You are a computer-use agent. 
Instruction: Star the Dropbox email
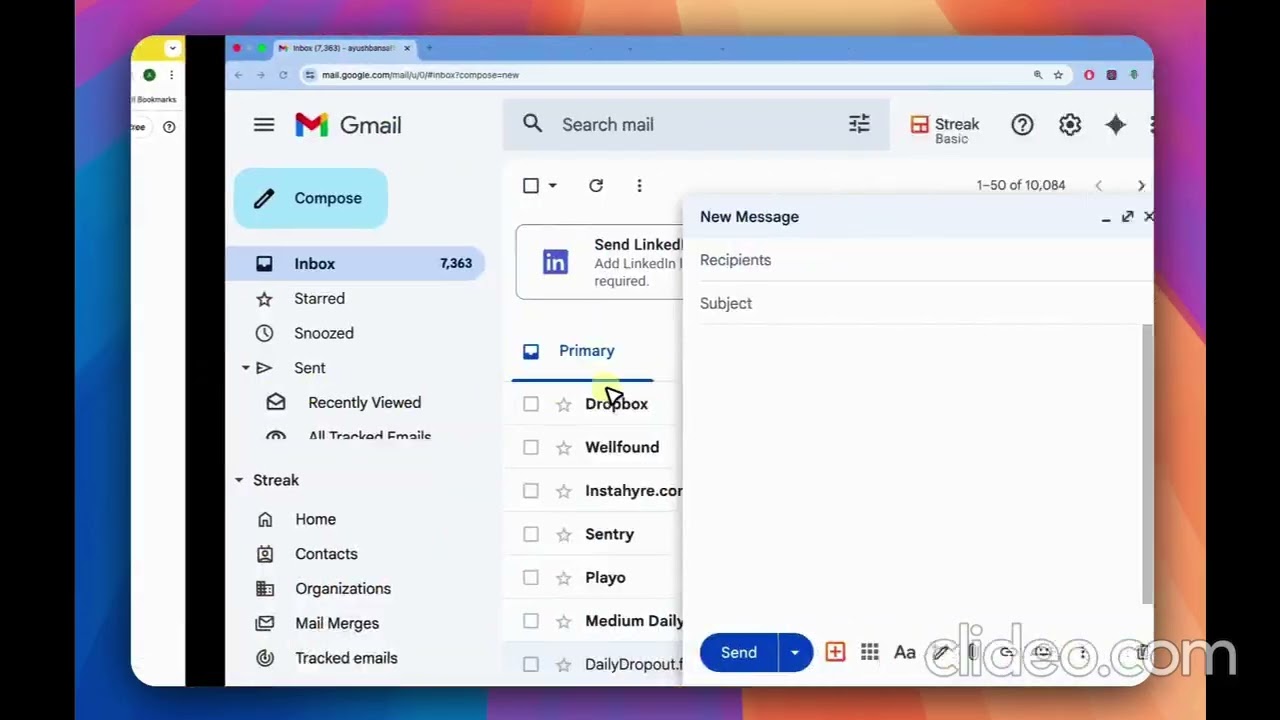point(564,404)
